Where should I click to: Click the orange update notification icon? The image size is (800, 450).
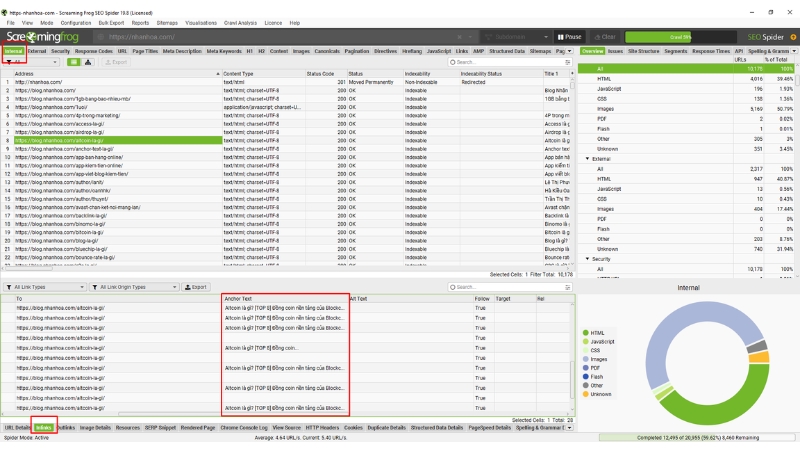(x=793, y=37)
